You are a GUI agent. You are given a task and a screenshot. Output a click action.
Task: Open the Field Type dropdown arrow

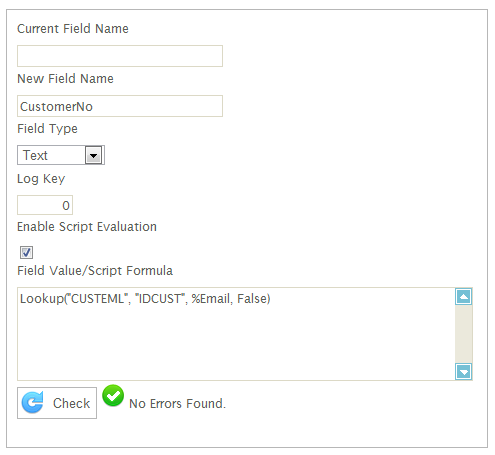point(94,155)
